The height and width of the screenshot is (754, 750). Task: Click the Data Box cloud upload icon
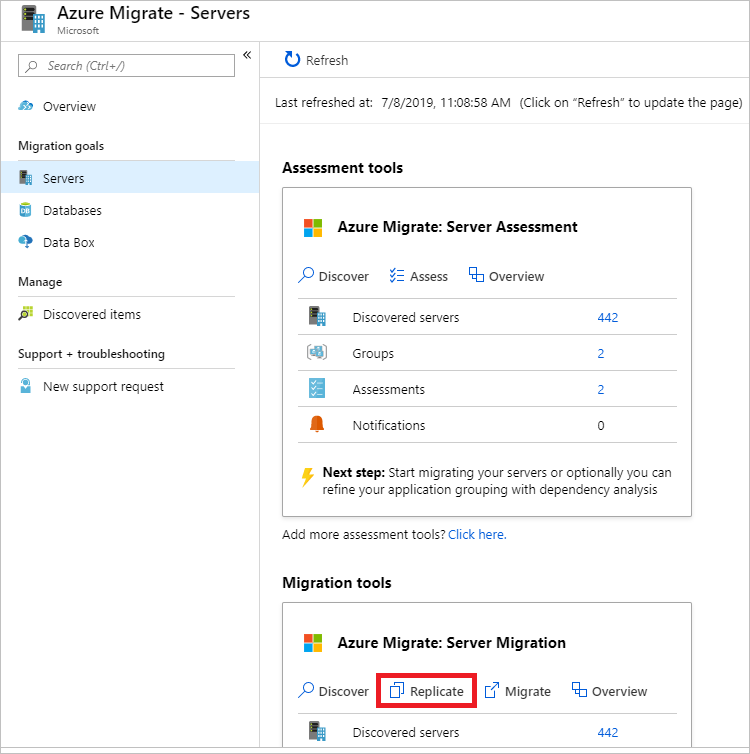pyautogui.click(x=25, y=241)
